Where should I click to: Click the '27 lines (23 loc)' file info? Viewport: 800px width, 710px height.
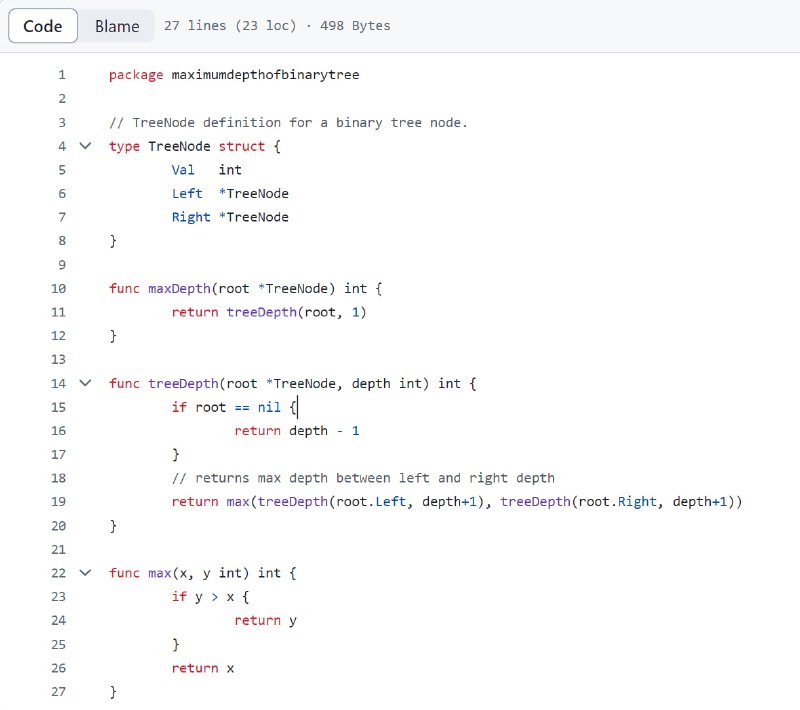(230, 26)
